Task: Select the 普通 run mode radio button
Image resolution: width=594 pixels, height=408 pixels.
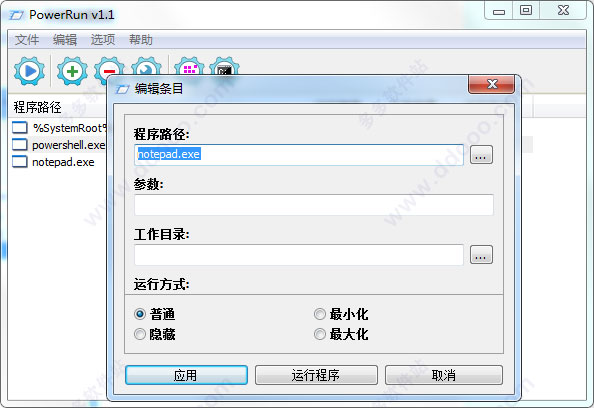Action: pos(140,314)
